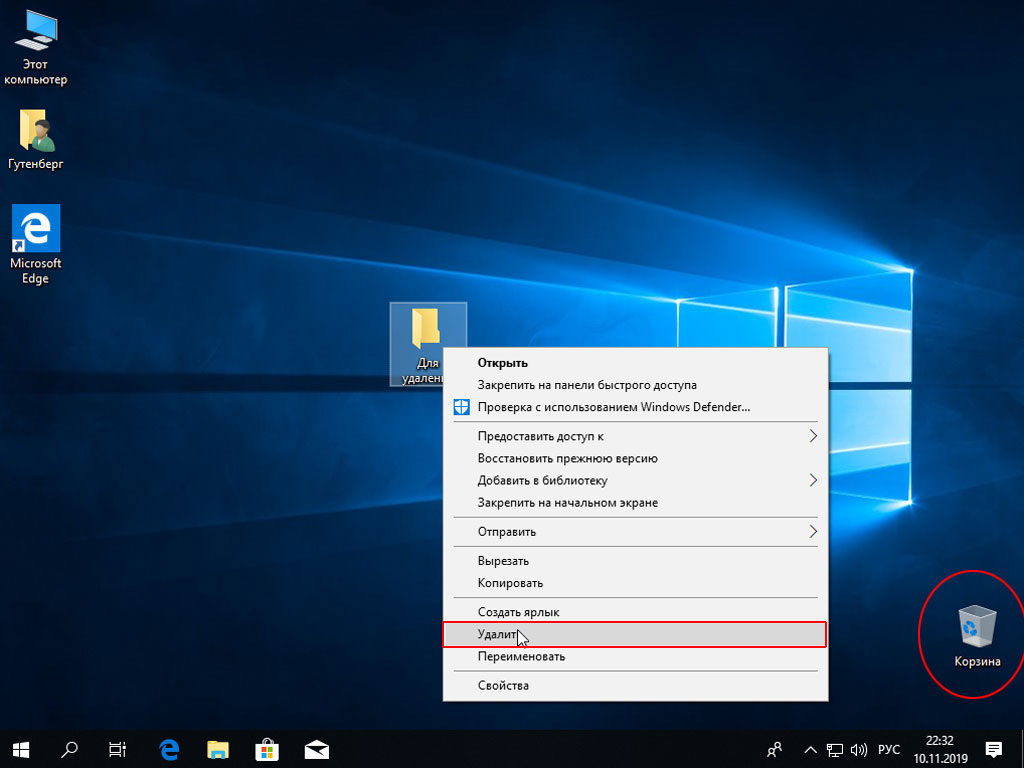Viewport: 1024px width, 768px height.
Task: Click Show Desktop strip at taskbar end
Action: (x=1021, y=749)
